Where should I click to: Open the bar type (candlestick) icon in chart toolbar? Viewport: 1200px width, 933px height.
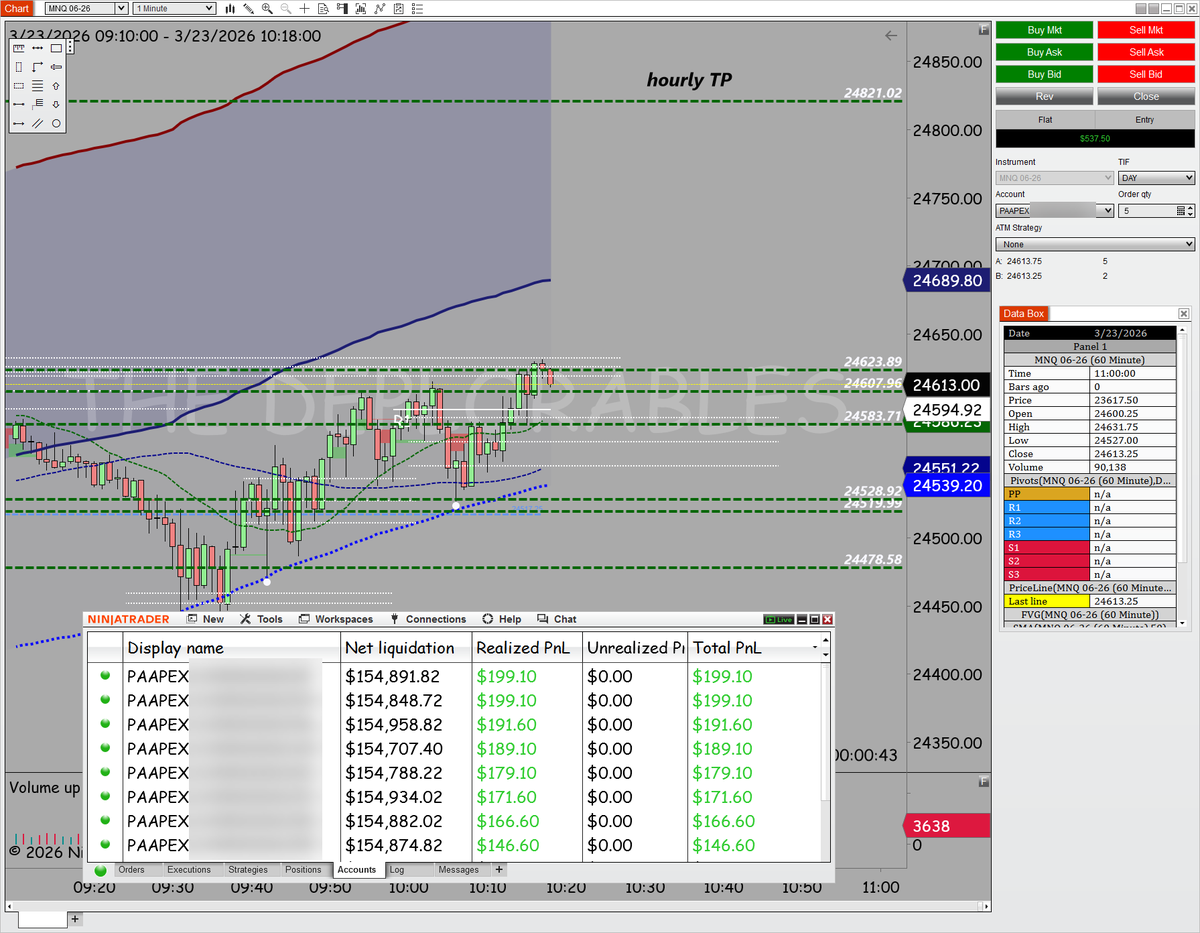click(230, 8)
